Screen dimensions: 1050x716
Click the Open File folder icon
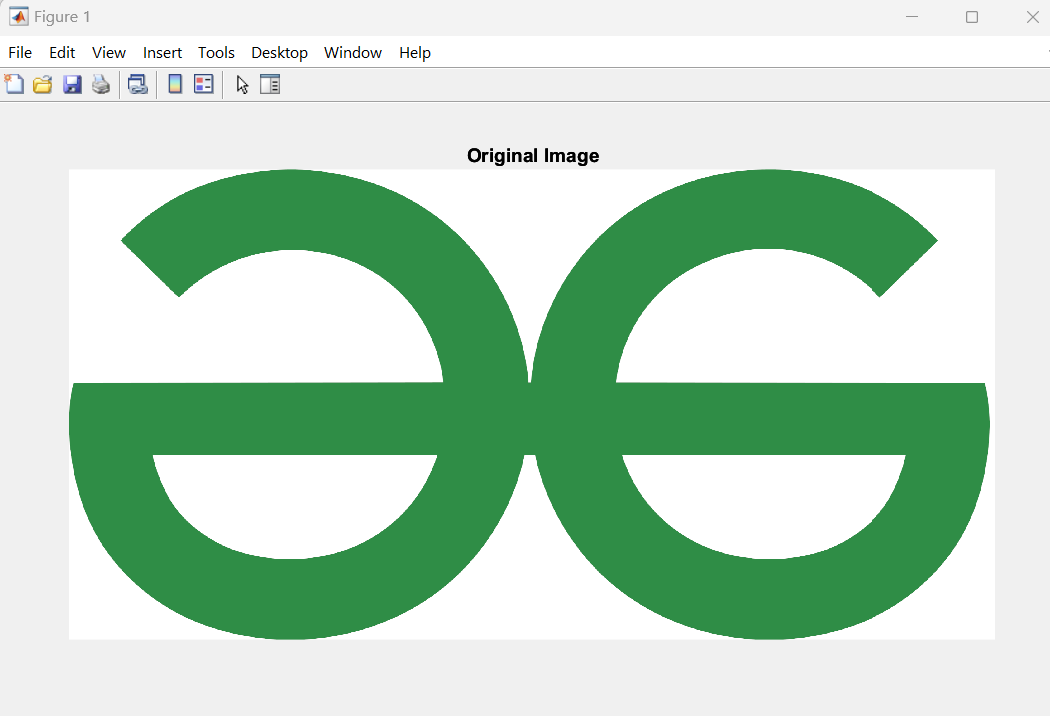[x=43, y=84]
